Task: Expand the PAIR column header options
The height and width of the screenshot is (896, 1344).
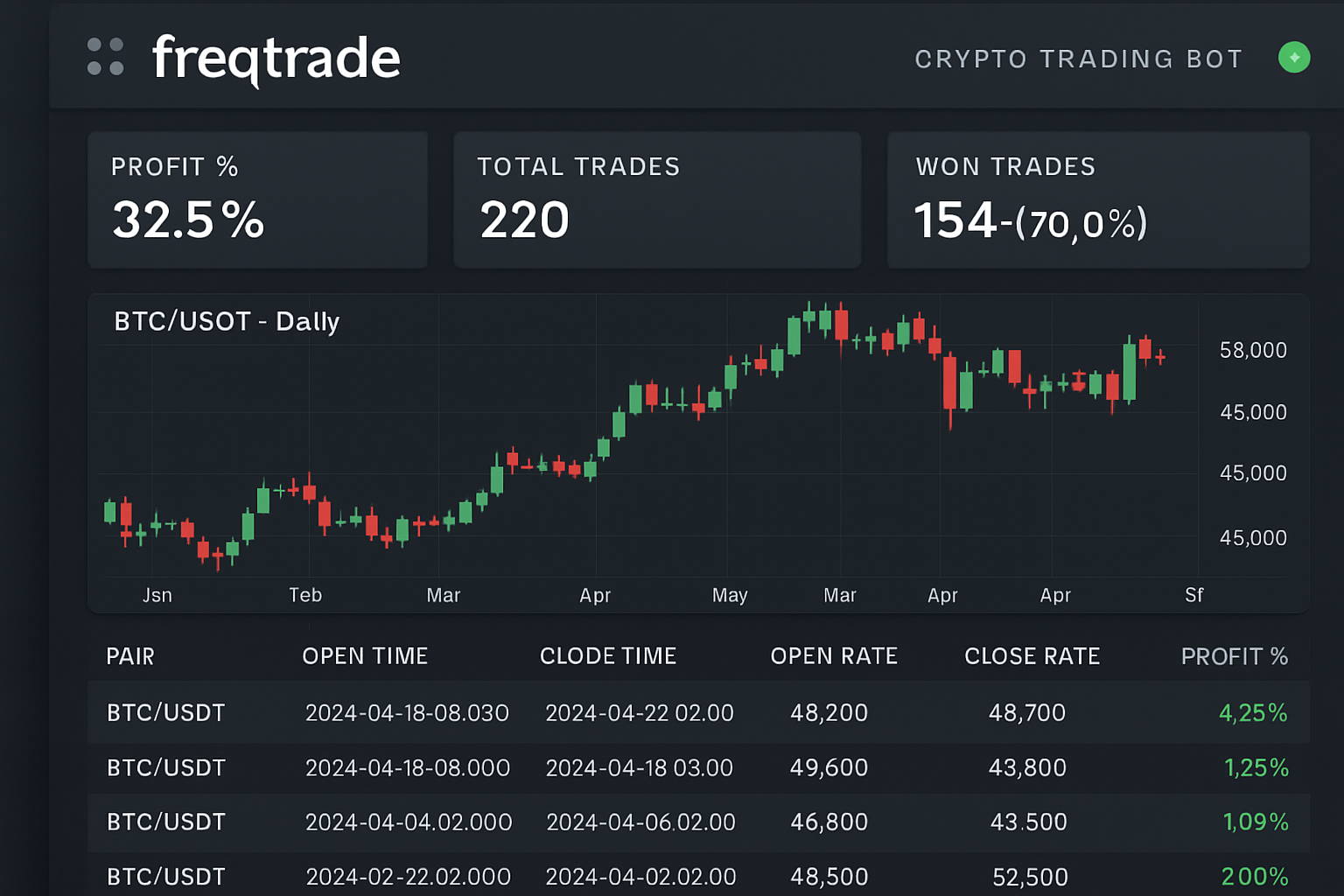Action: click(130, 655)
